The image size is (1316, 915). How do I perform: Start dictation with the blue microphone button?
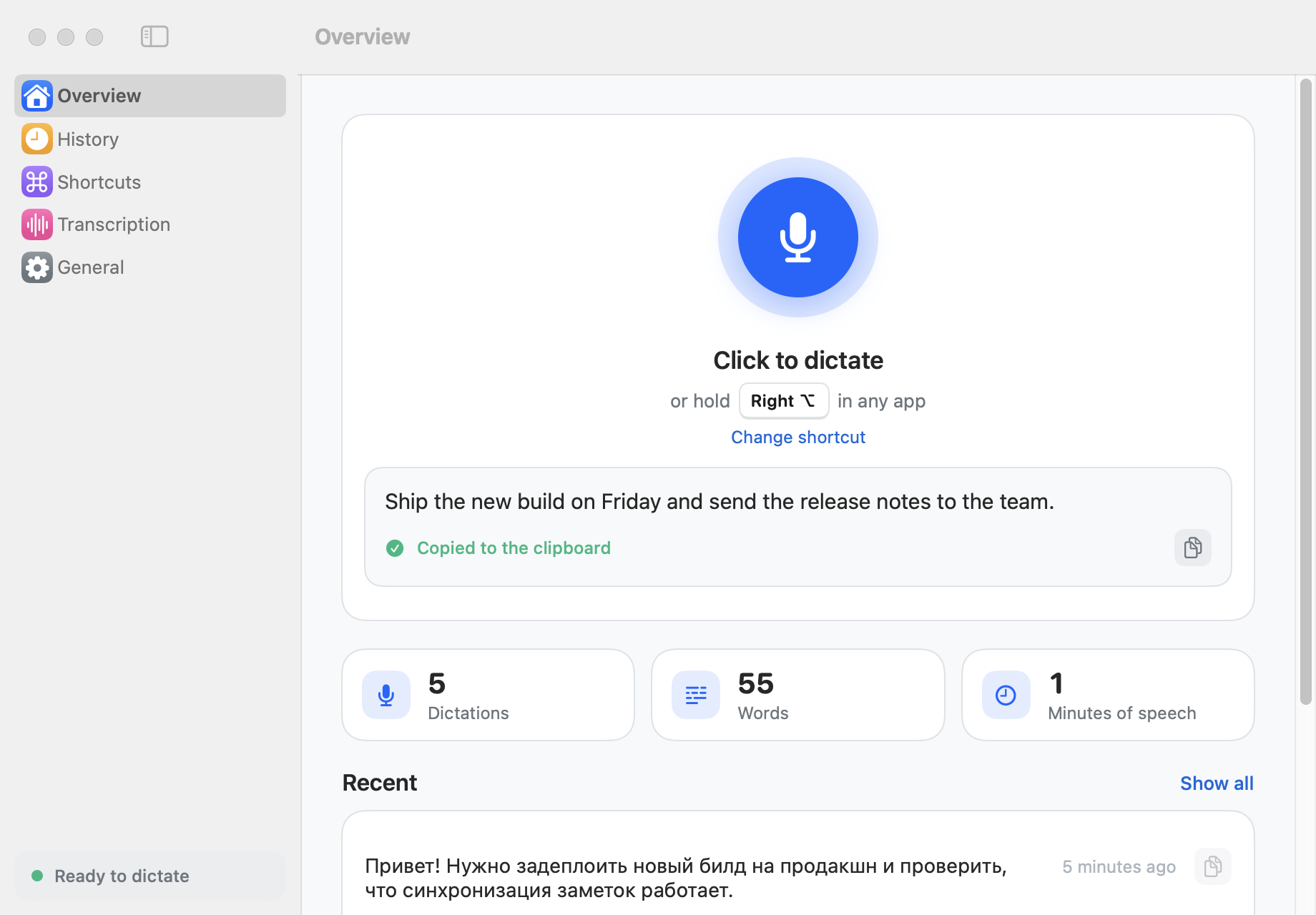click(797, 237)
